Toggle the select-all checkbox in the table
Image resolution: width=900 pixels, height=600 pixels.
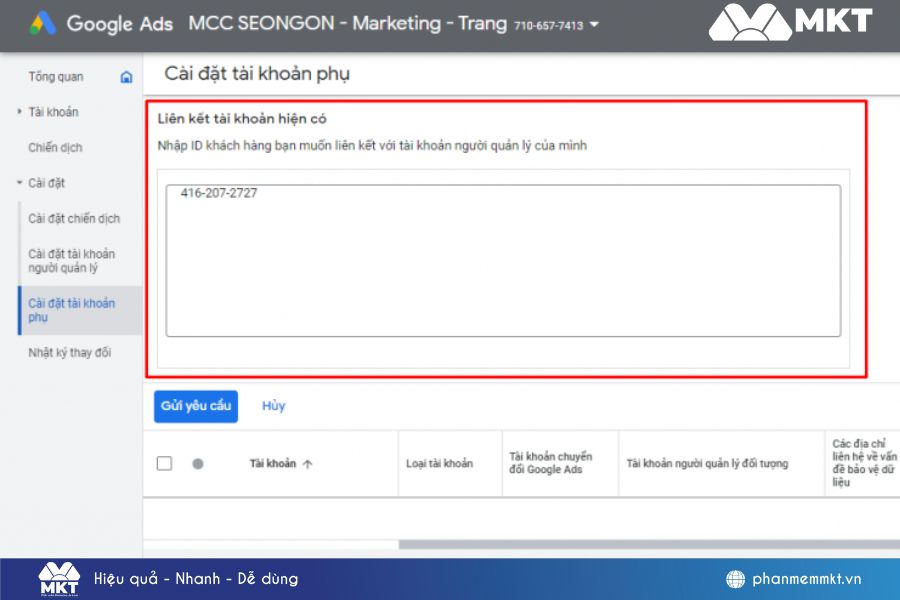point(165,463)
